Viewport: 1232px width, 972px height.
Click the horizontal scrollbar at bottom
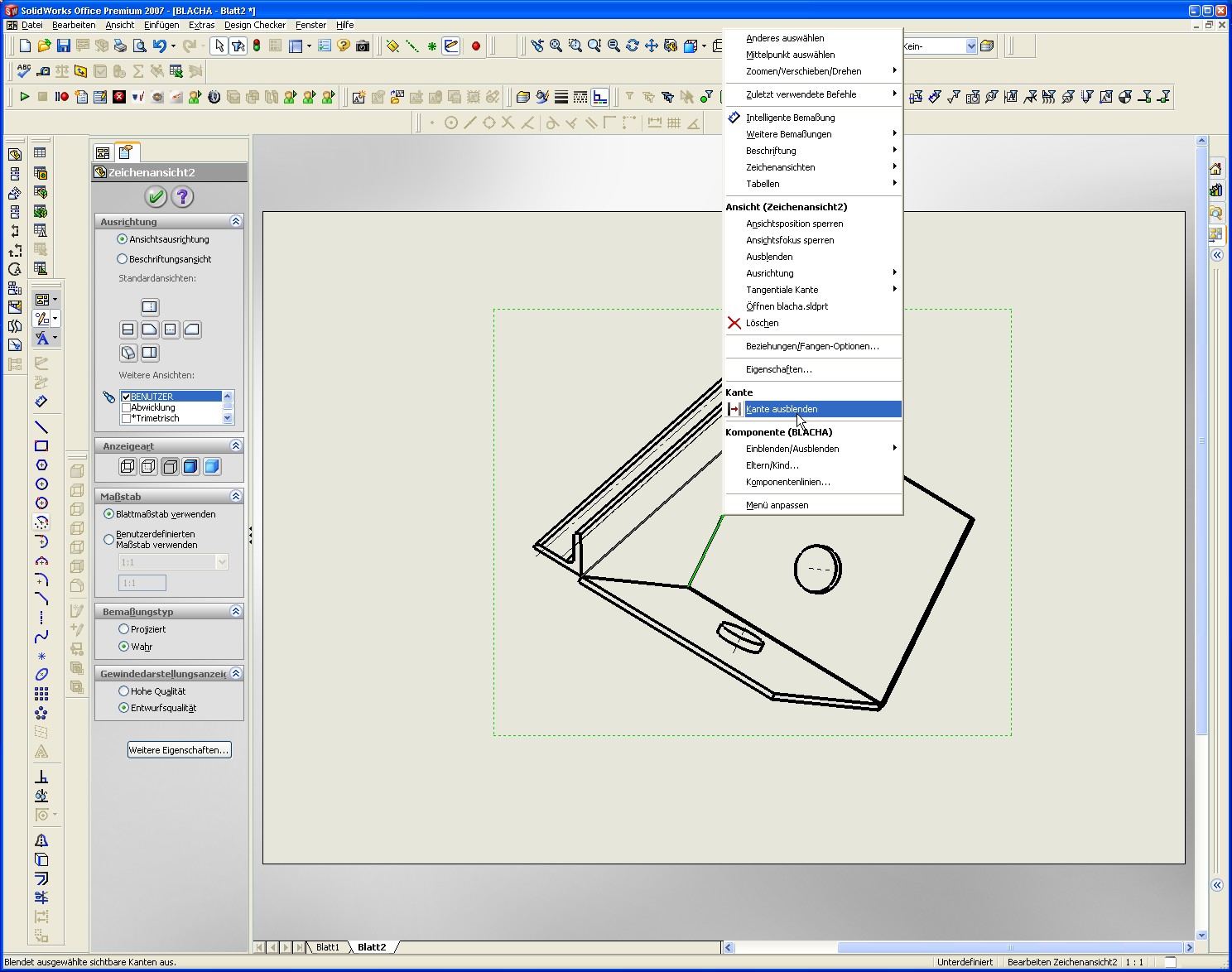1009,947
